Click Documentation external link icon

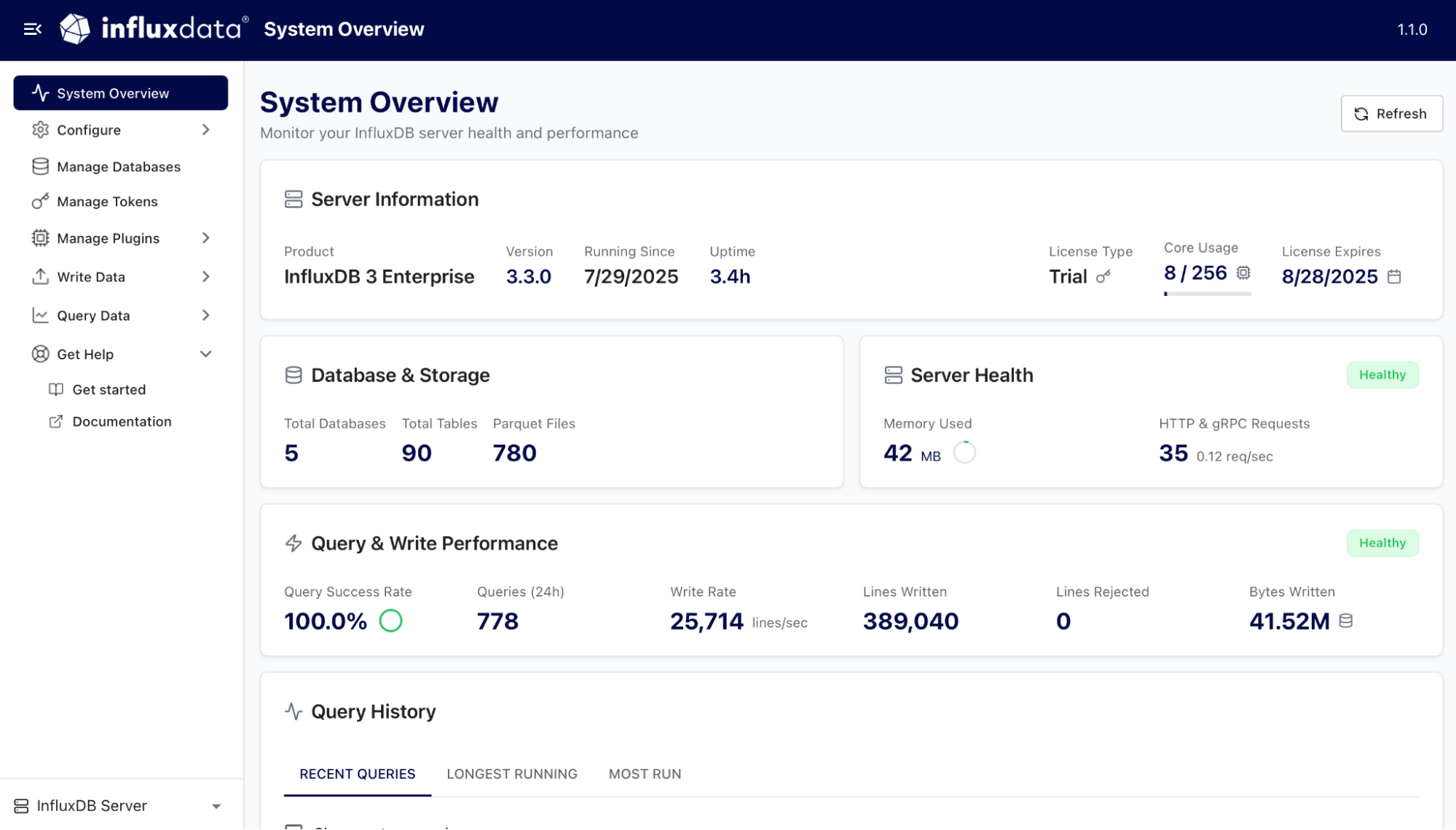(x=56, y=422)
